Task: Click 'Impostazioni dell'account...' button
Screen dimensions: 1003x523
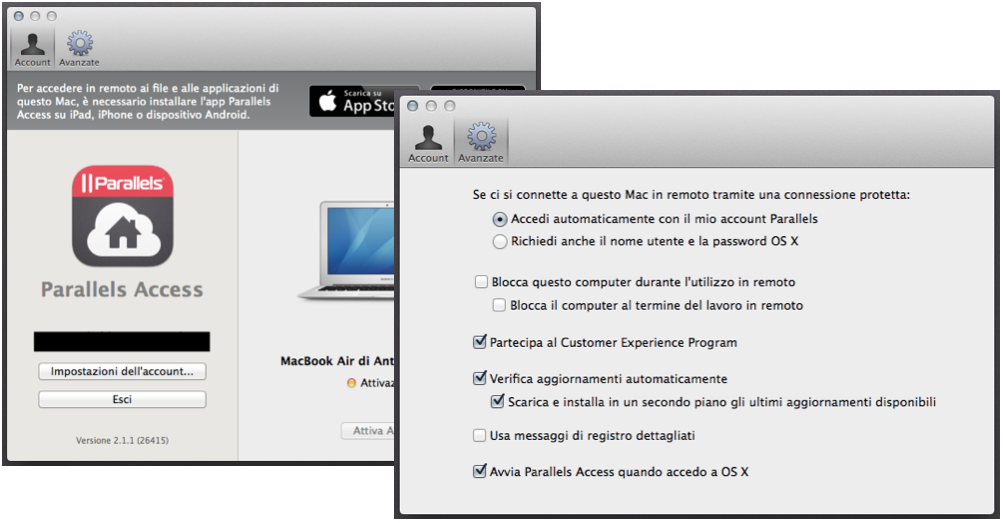Action: [x=122, y=371]
